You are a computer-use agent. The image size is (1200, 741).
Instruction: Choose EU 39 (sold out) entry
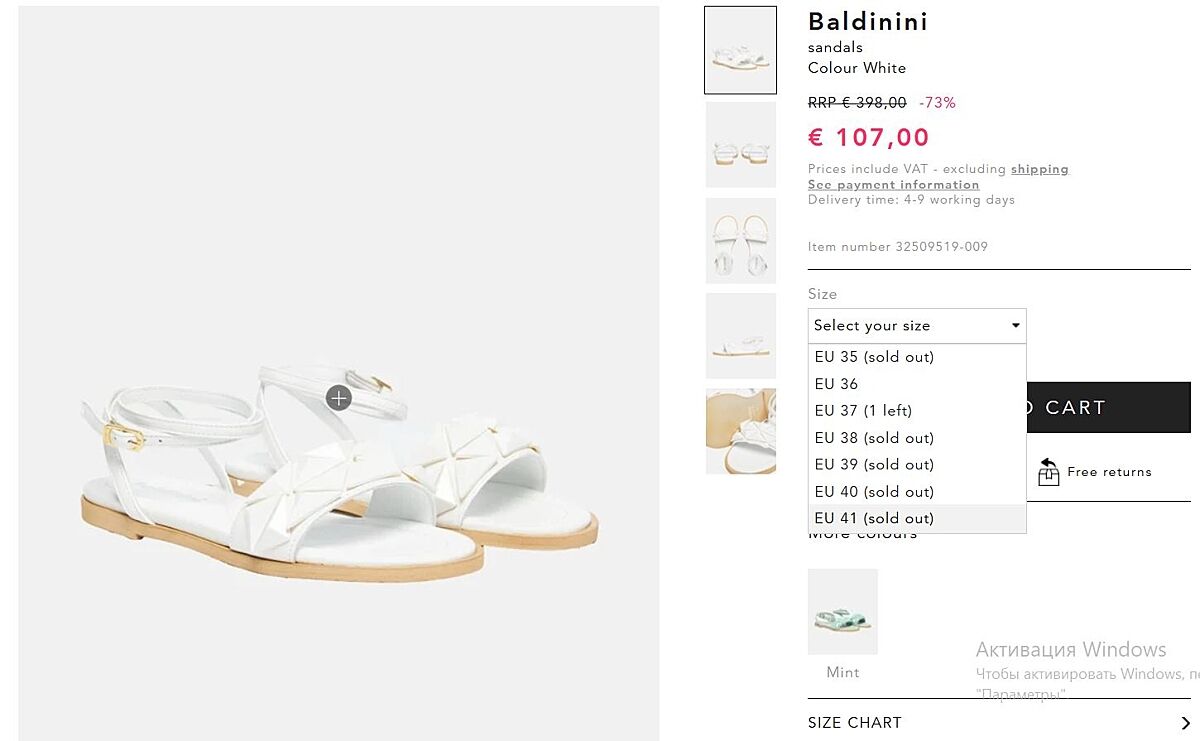pyautogui.click(x=874, y=465)
